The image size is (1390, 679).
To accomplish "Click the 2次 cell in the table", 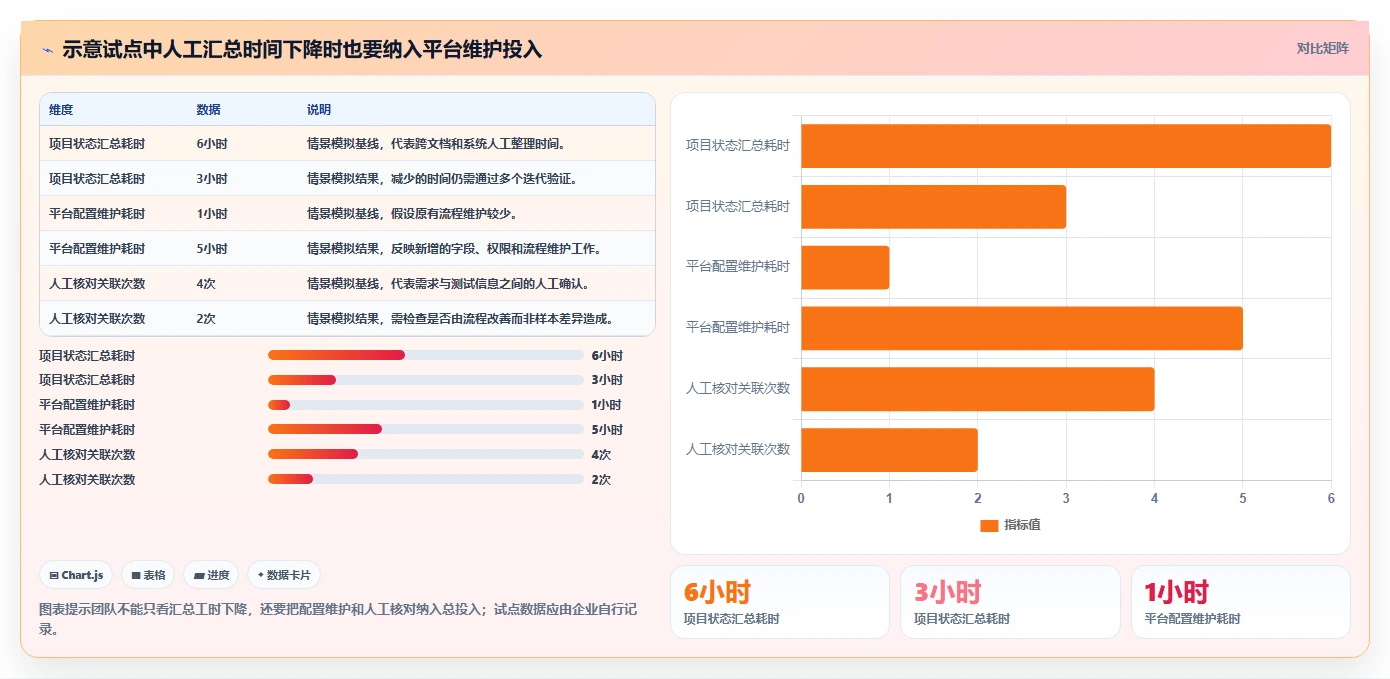I will [206, 319].
